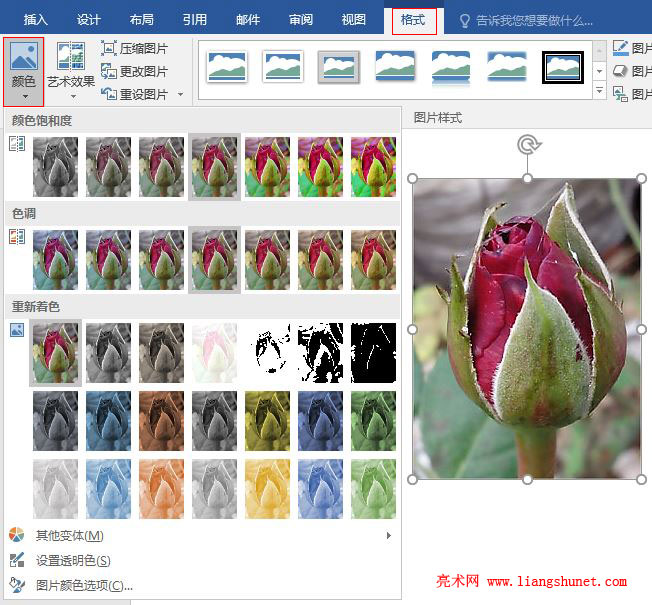Click the rotation handle above the rose image
652x605 pixels.
click(x=528, y=145)
